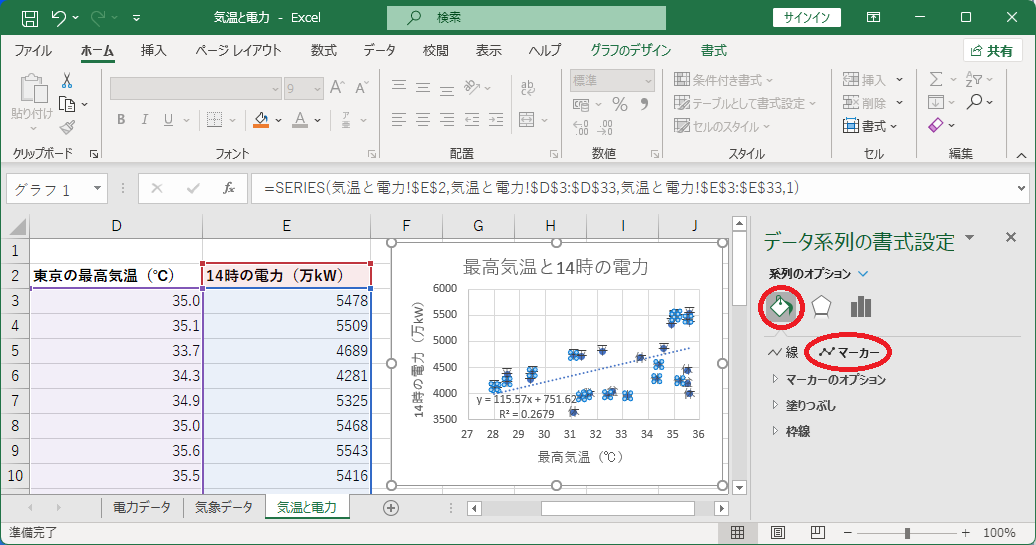Click the Merge and Center icon
This screenshot has width=1036, height=545.
[527, 120]
